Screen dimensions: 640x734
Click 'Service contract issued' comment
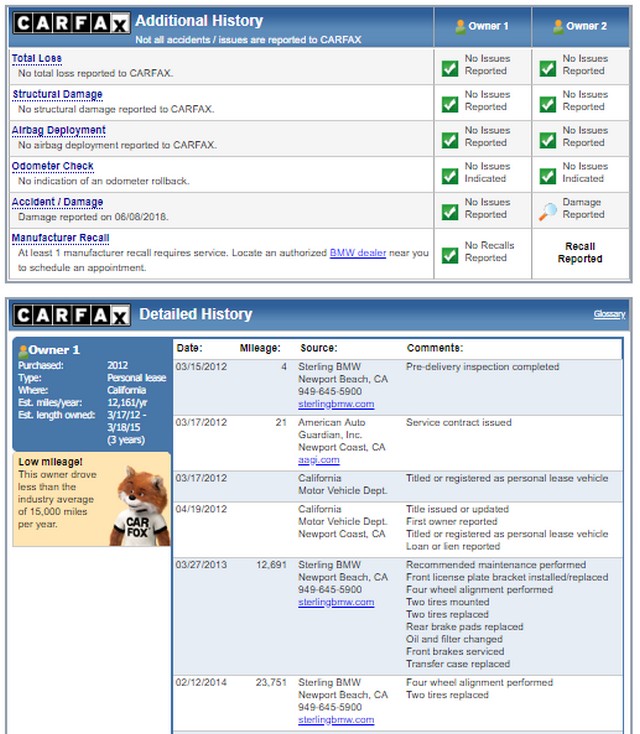tap(459, 422)
